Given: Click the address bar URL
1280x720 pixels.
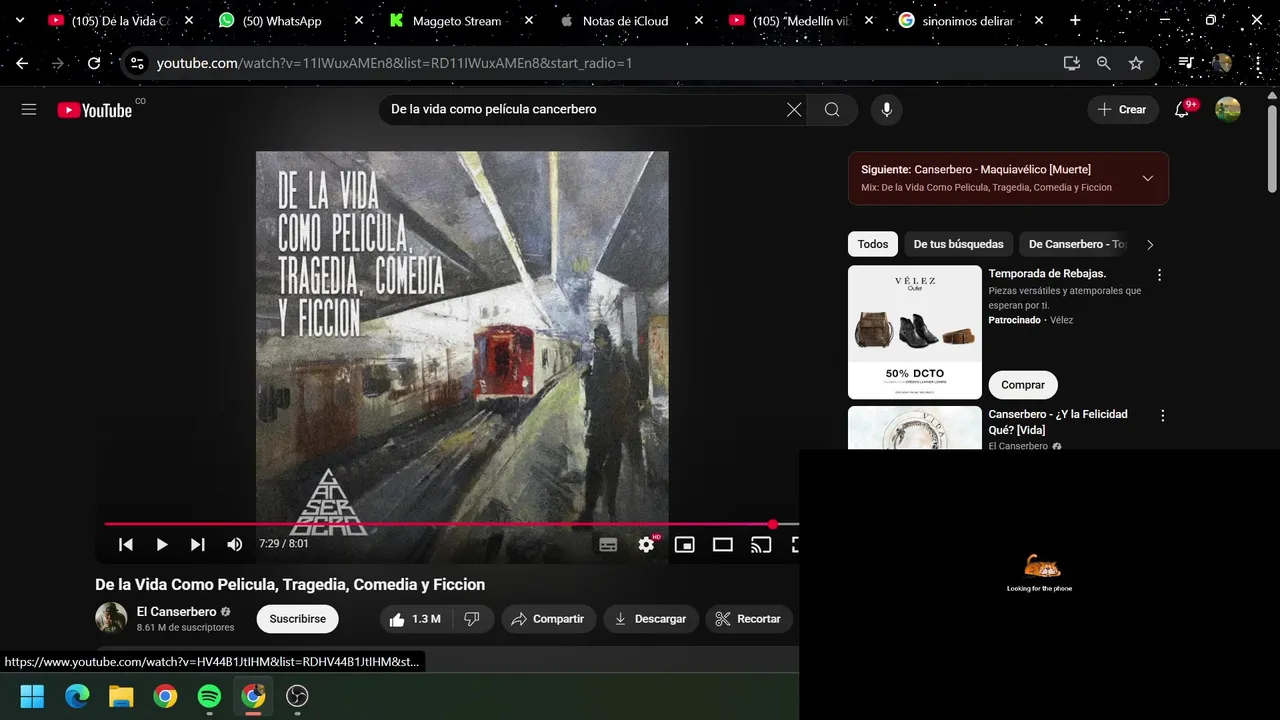Looking at the screenshot, I should pos(394,63).
